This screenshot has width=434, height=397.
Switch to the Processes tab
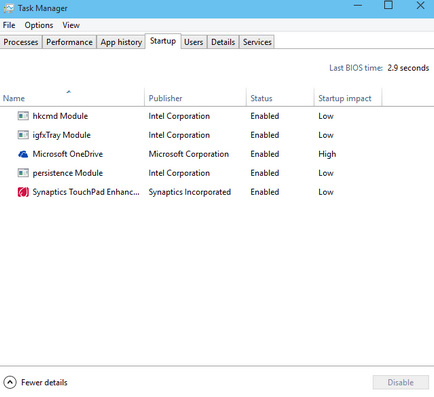pos(21,42)
